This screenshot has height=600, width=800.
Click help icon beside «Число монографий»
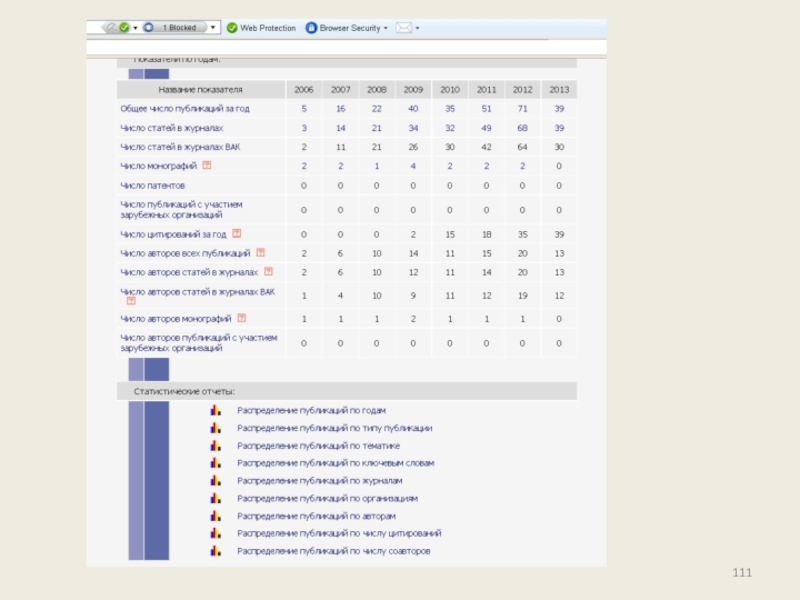[207, 166]
